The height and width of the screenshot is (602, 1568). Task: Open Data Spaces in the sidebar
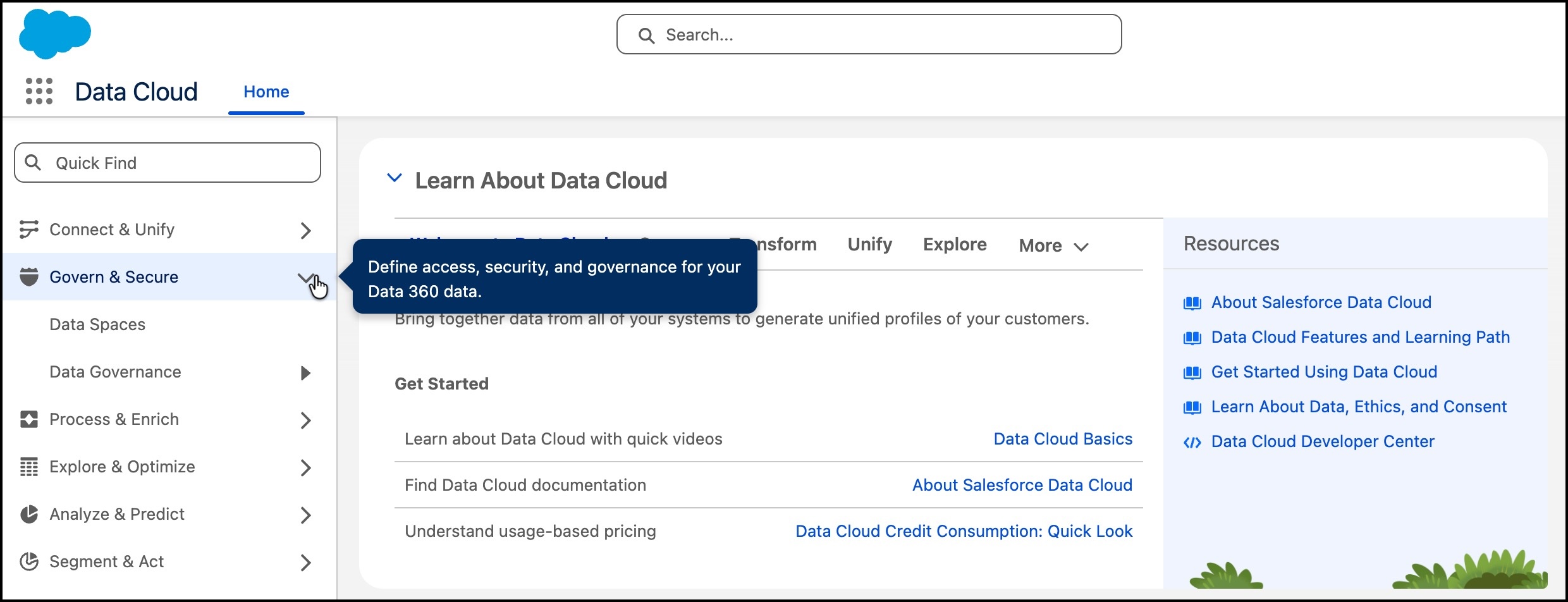pyautogui.click(x=97, y=324)
